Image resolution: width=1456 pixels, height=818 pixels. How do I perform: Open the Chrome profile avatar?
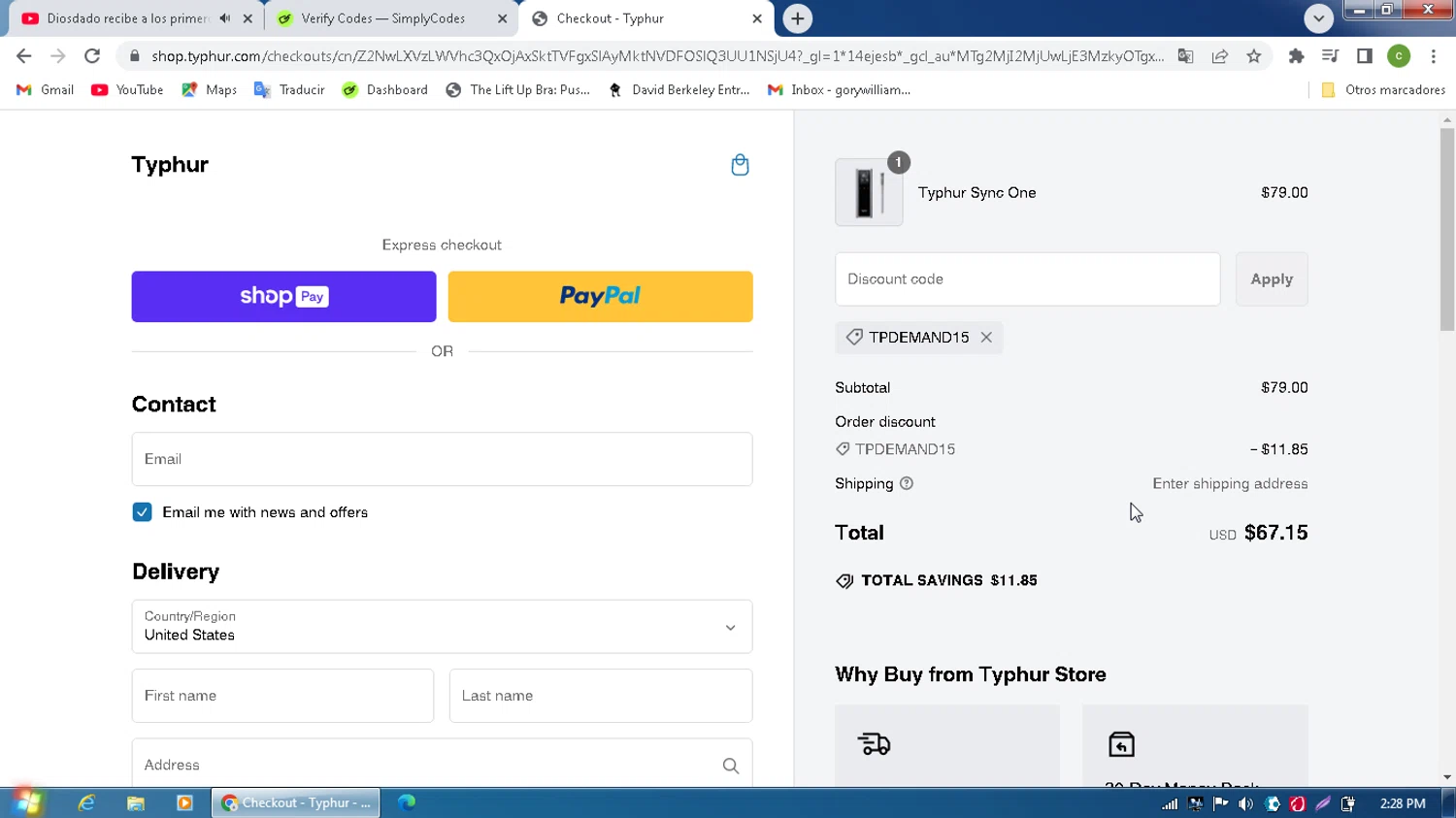[1399, 56]
